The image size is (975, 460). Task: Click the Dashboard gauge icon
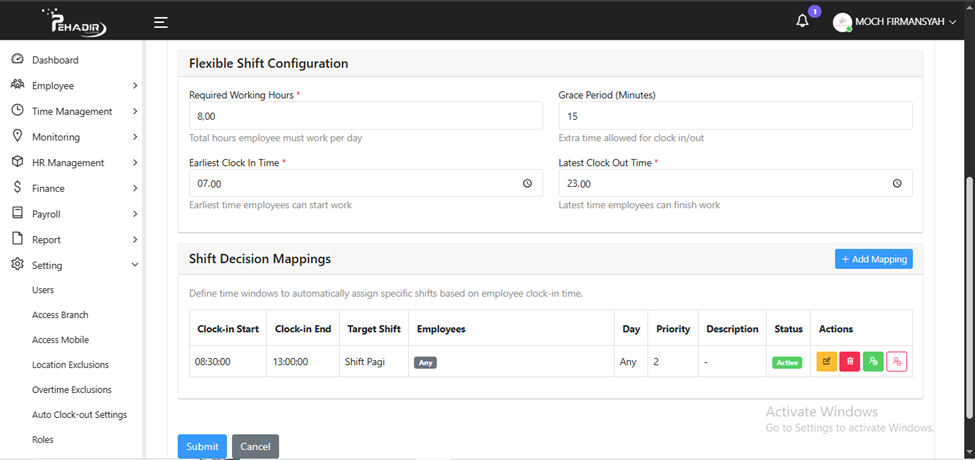point(17,60)
